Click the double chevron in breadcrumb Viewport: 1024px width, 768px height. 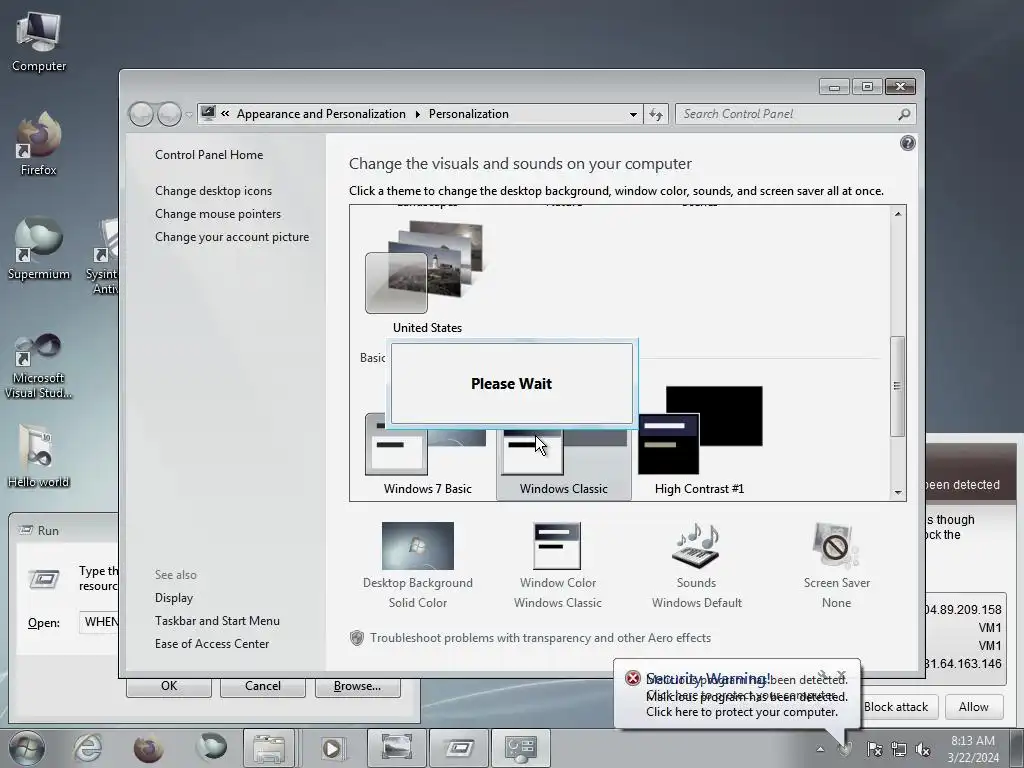pyautogui.click(x=225, y=114)
